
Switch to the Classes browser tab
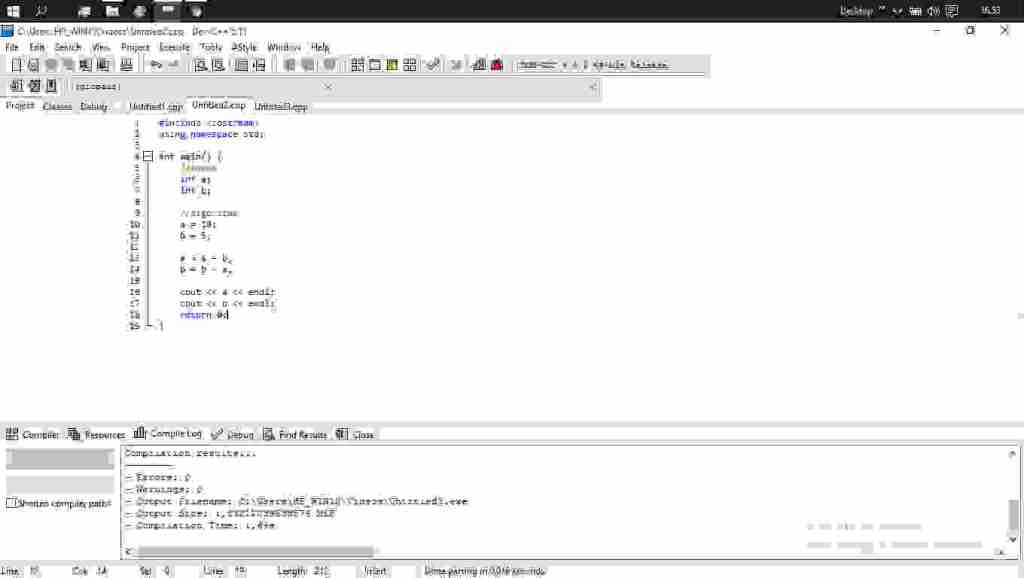click(57, 106)
